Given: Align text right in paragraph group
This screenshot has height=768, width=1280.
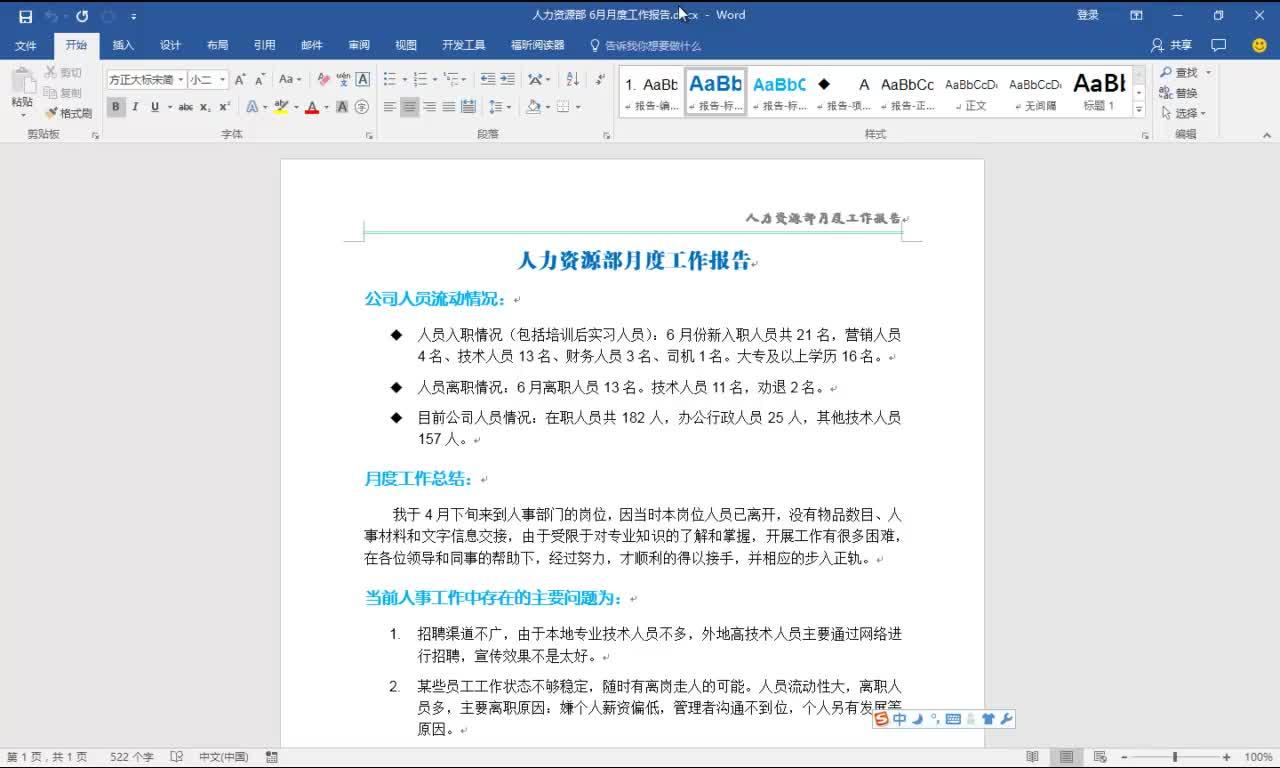Looking at the screenshot, I should point(430,107).
